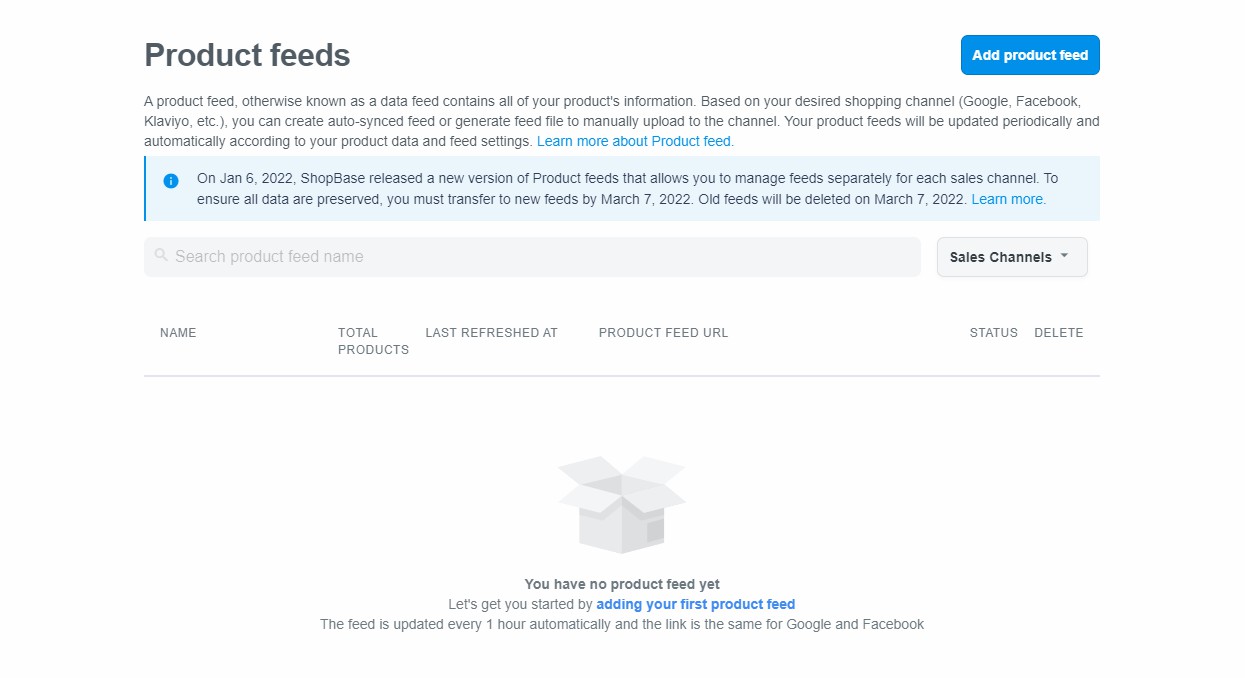Click the PRODUCT FEED URL column header
Screen dimensions: 1245x678
tap(663, 333)
